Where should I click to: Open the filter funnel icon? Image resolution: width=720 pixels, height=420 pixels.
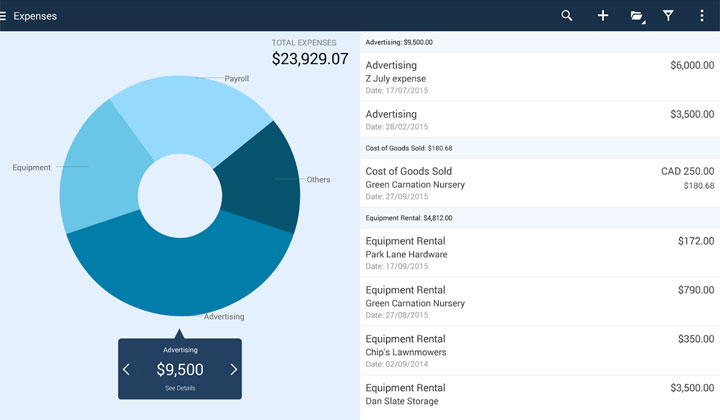(x=668, y=16)
